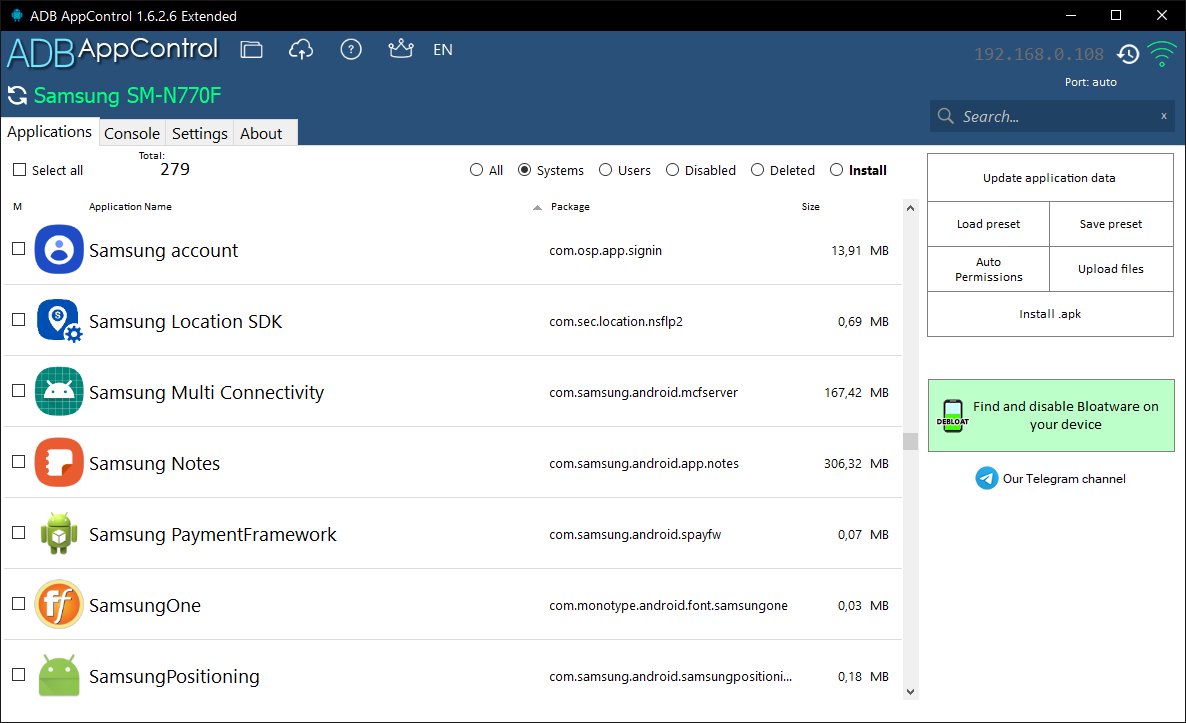Click the Install .apk button
Image resolution: width=1186 pixels, height=723 pixels.
pos(1050,314)
